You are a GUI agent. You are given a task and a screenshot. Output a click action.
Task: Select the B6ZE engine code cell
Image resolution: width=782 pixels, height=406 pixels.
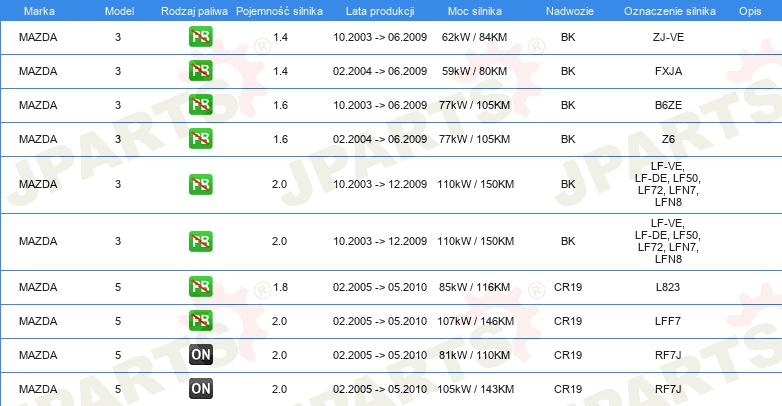pos(668,105)
